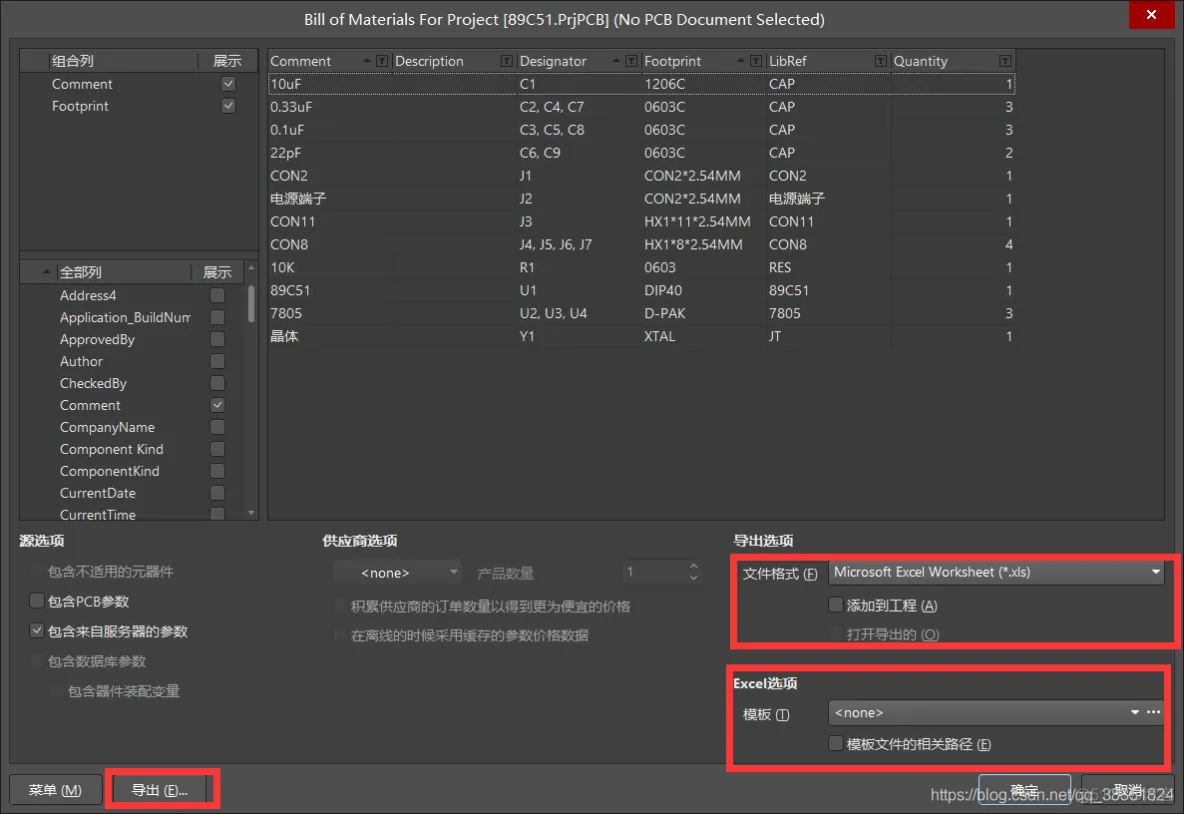Collapse the 全部列 list header arrow

47,272
